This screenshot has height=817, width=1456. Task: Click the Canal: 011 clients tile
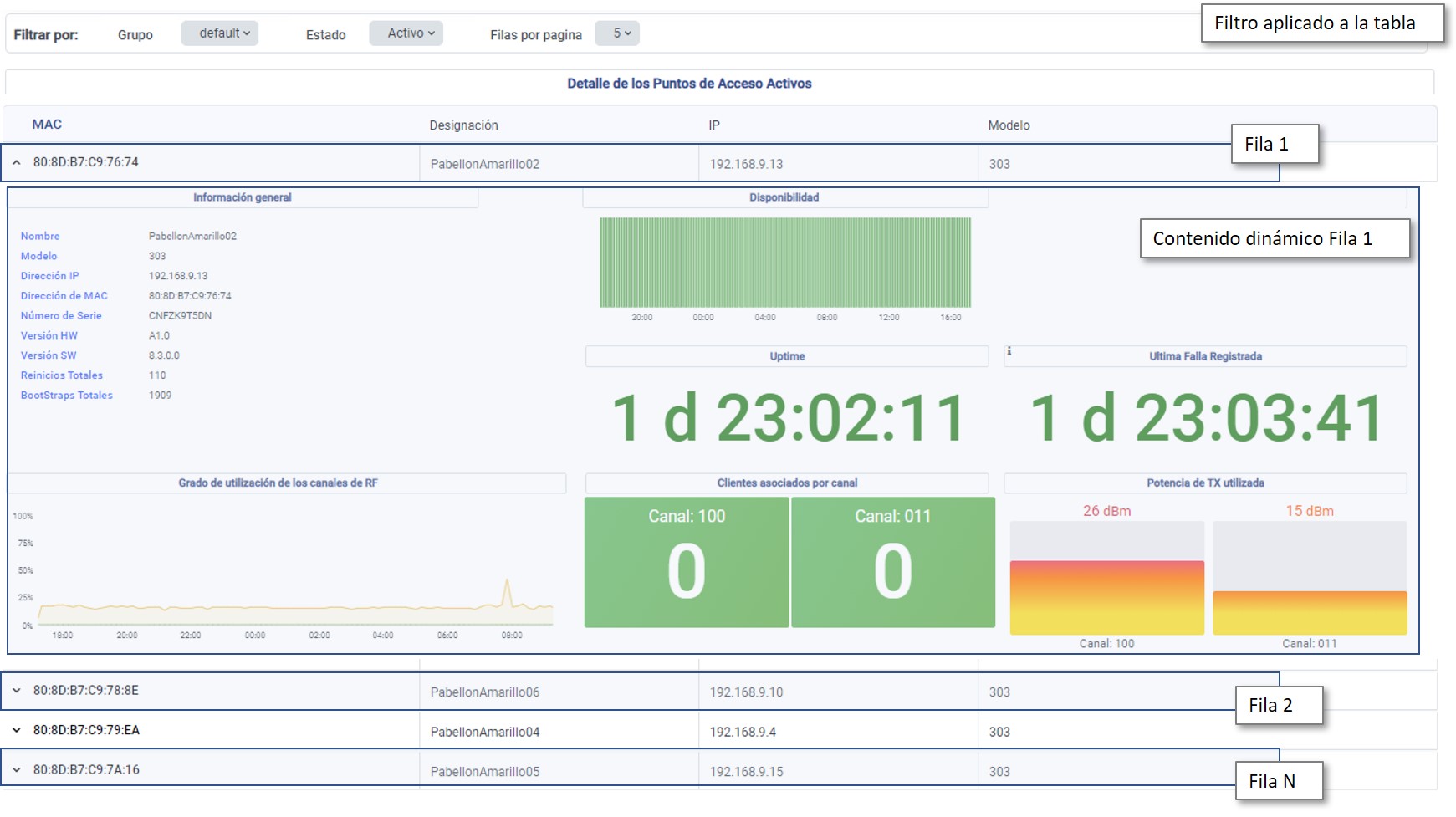pyautogui.click(x=892, y=563)
